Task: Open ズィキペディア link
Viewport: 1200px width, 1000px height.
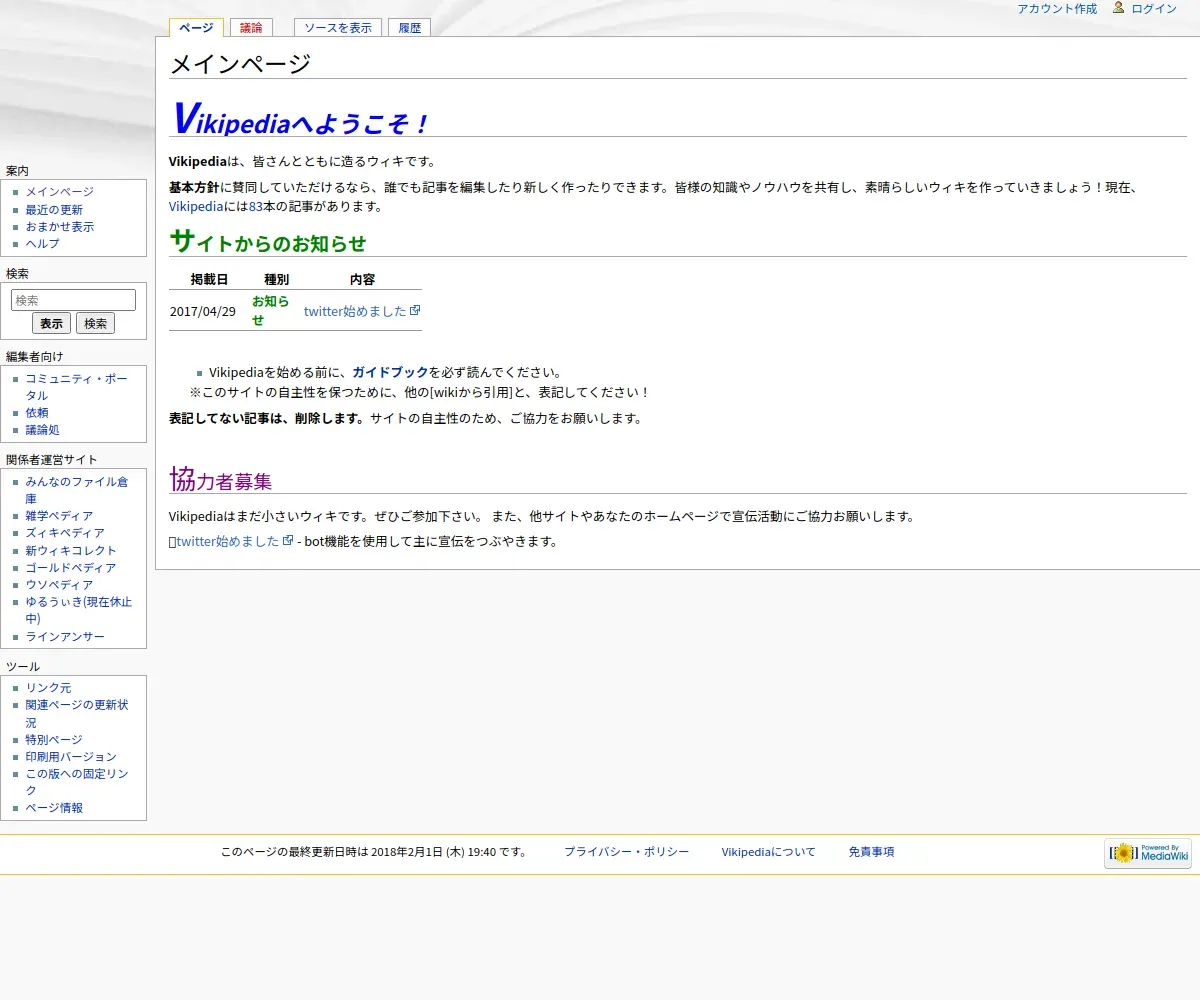Action: coord(65,533)
